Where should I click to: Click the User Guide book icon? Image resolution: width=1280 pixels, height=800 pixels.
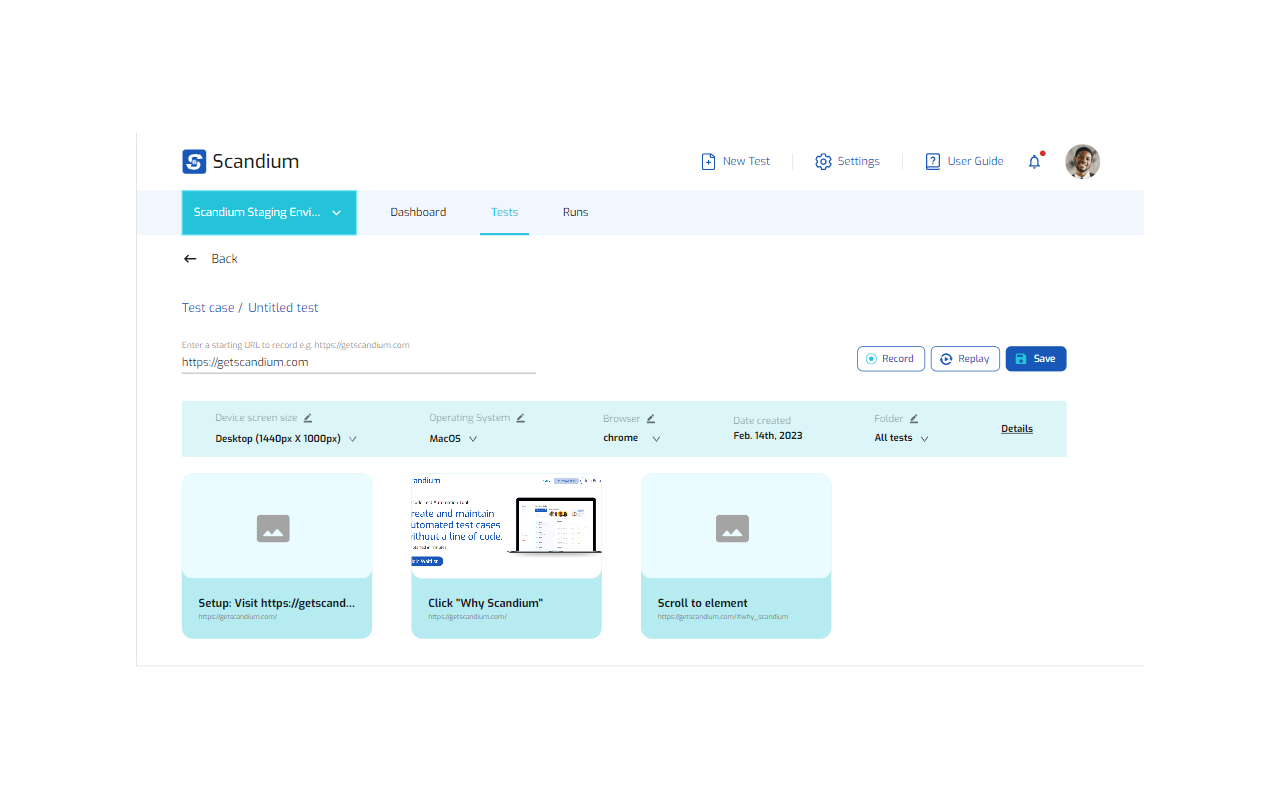coord(933,162)
